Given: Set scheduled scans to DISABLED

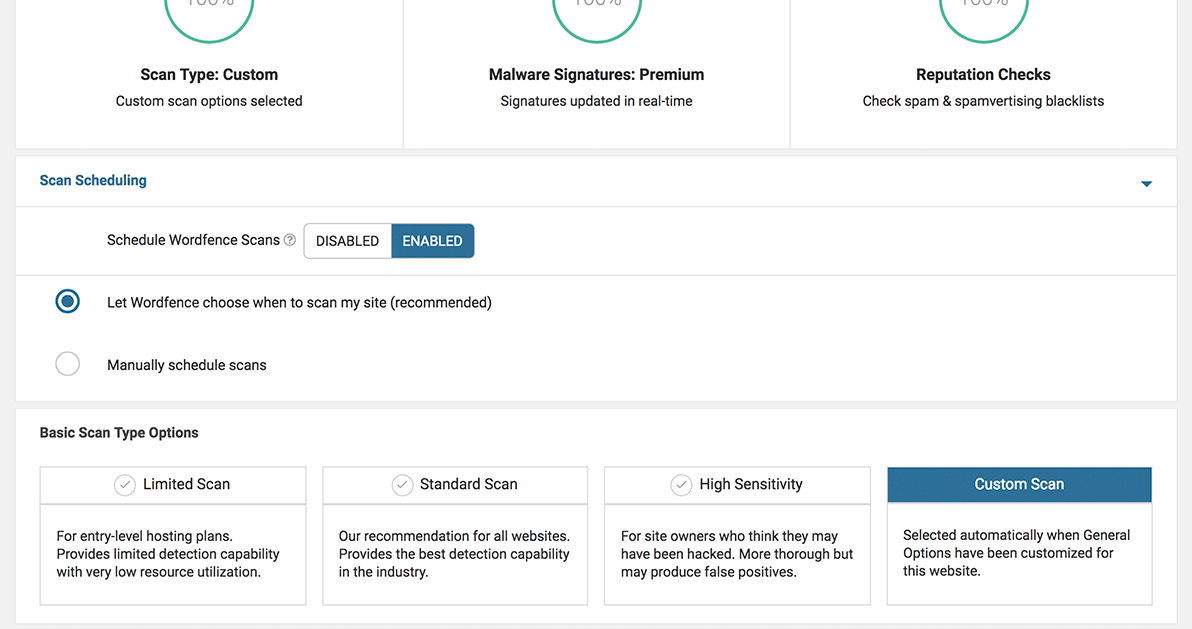Looking at the screenshot, I should click(347, 241).
